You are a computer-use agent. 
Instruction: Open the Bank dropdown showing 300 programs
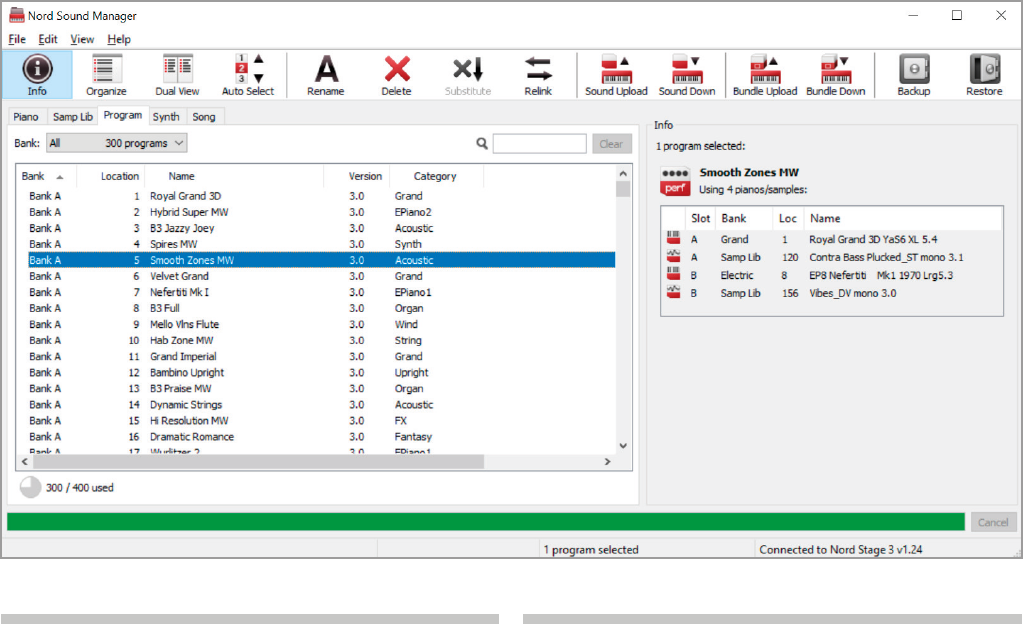coord(117,143)
